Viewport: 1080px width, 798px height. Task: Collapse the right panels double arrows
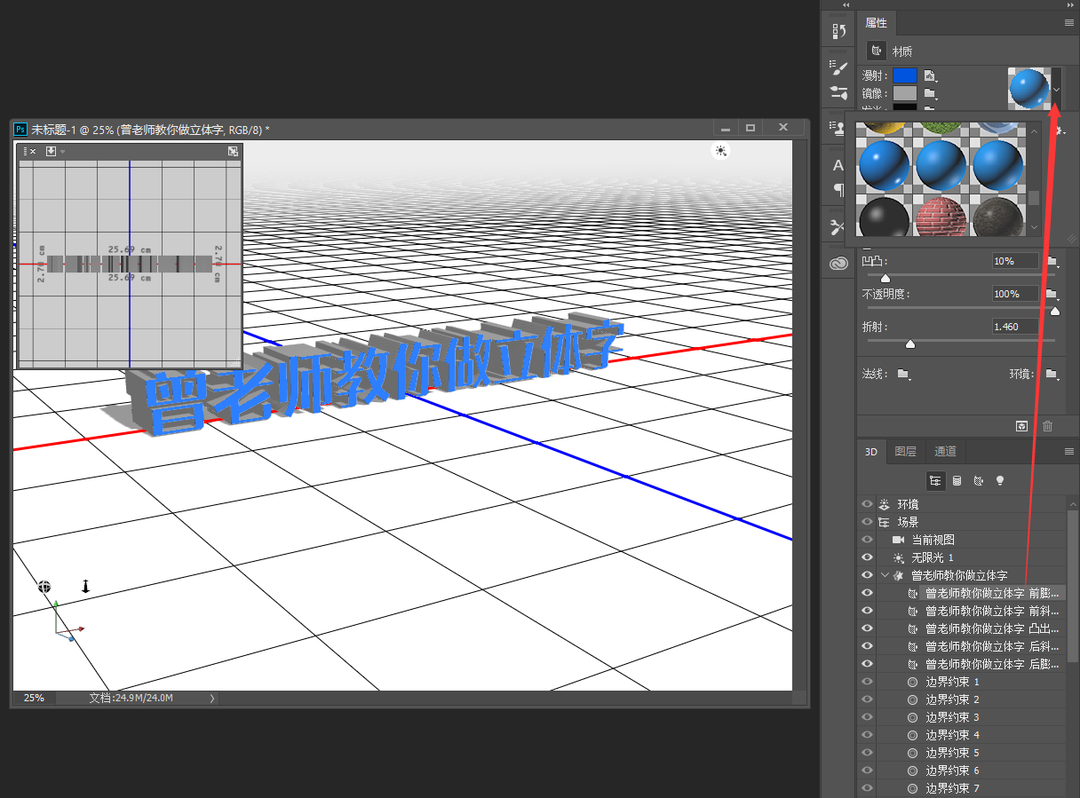(x=1070, y=4)
